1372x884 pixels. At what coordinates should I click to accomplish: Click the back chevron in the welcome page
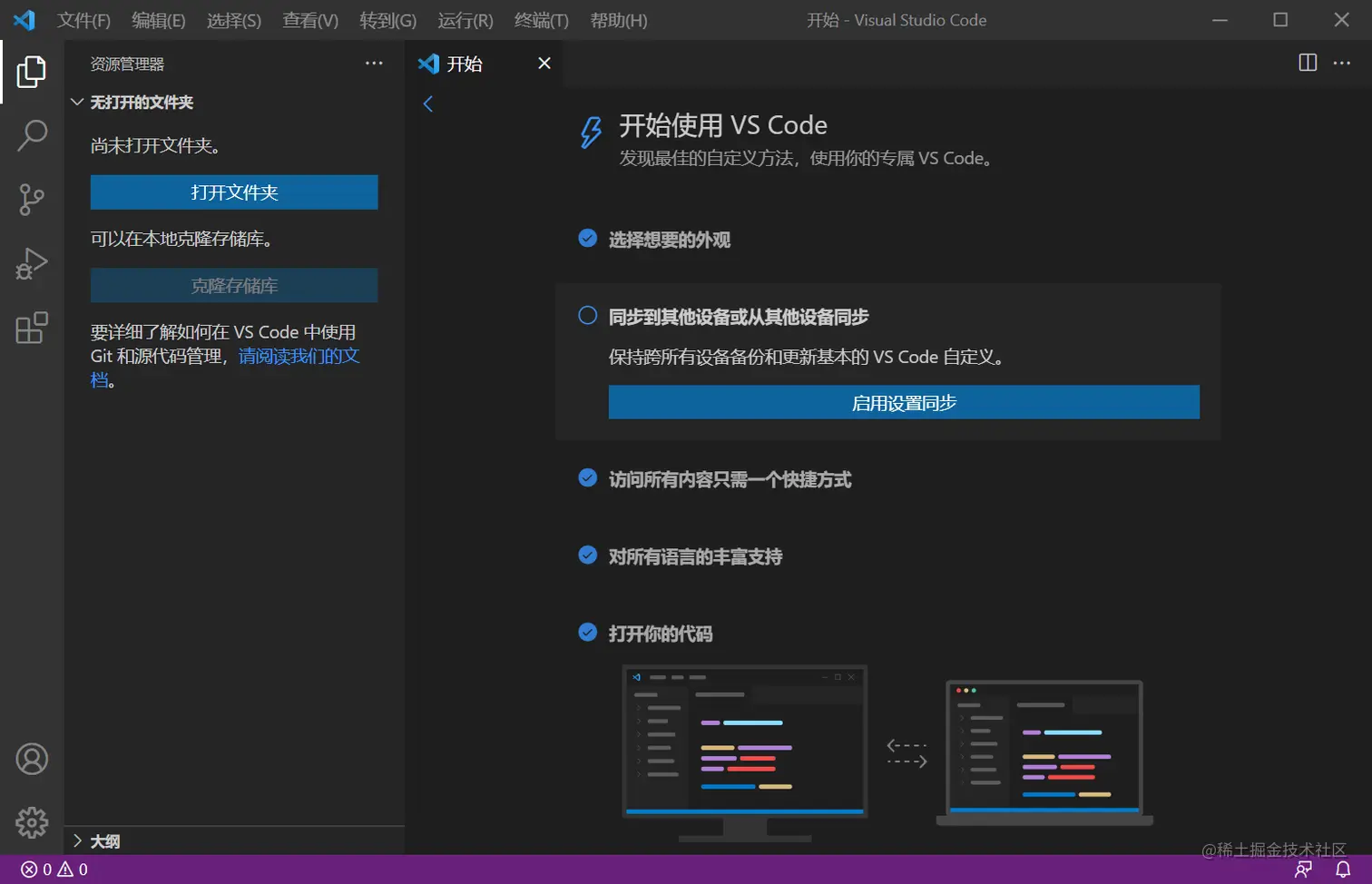tap(427, 103)
